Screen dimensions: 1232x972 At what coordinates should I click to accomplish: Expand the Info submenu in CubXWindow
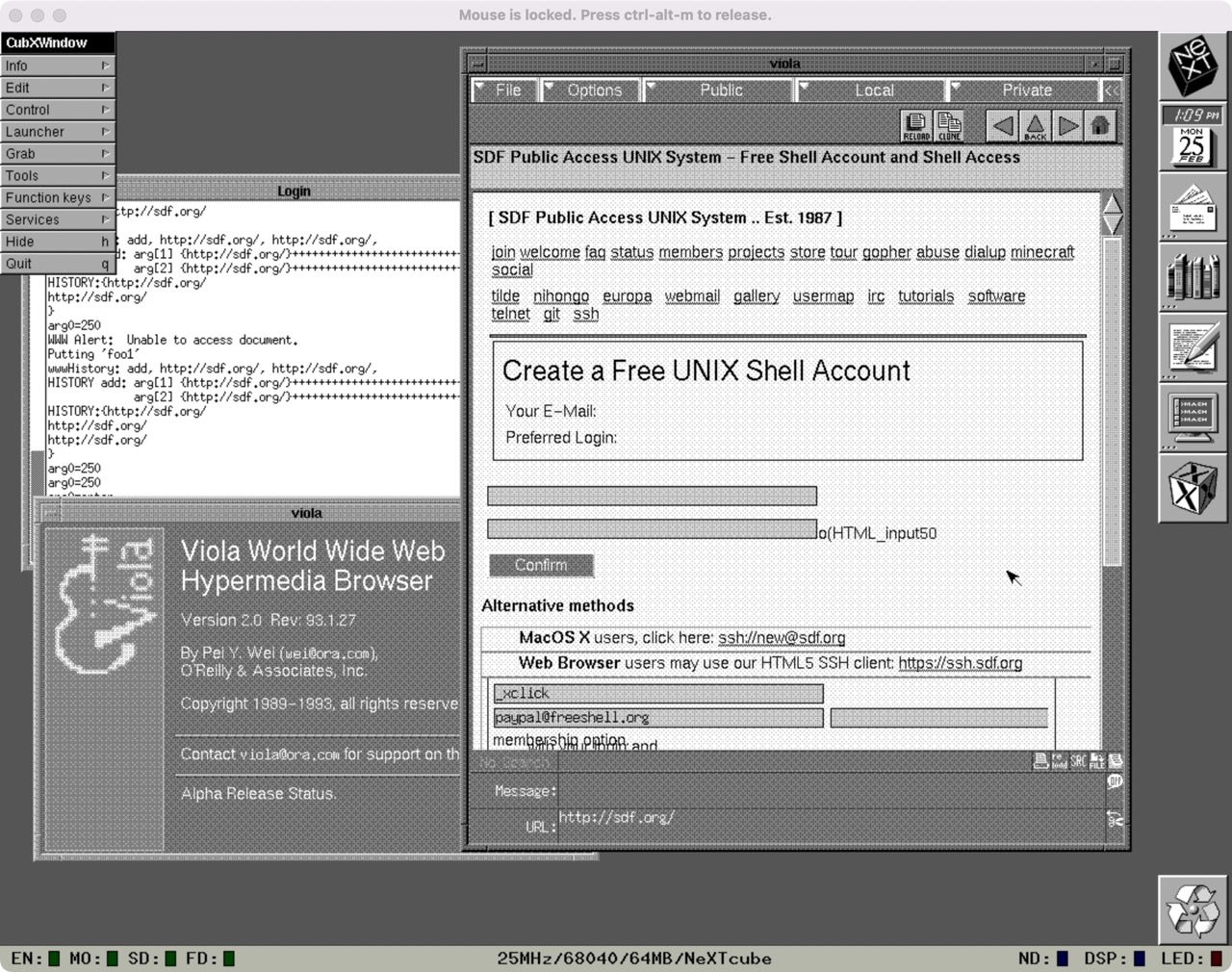point(58,65)
